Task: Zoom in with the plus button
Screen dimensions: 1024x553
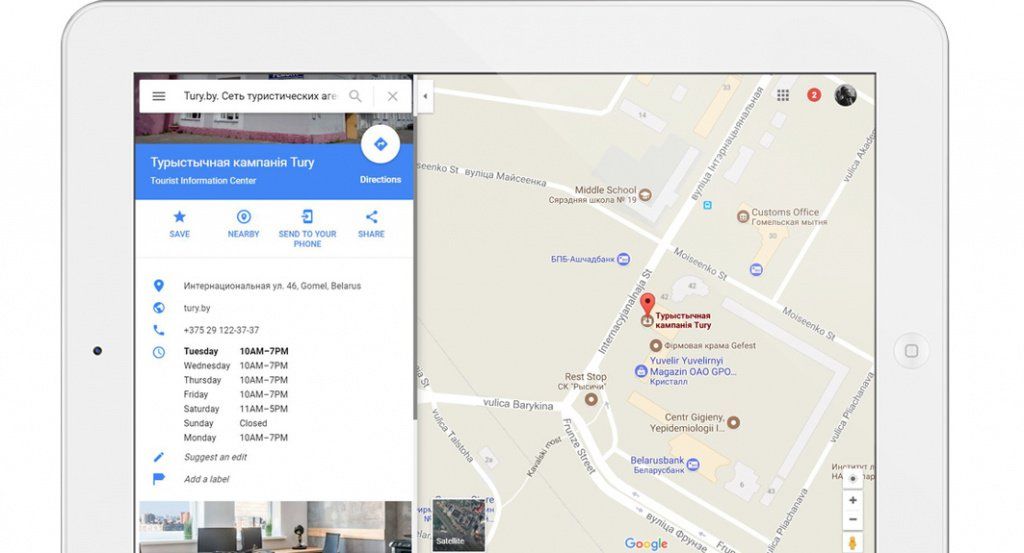Action: point(852,500)
